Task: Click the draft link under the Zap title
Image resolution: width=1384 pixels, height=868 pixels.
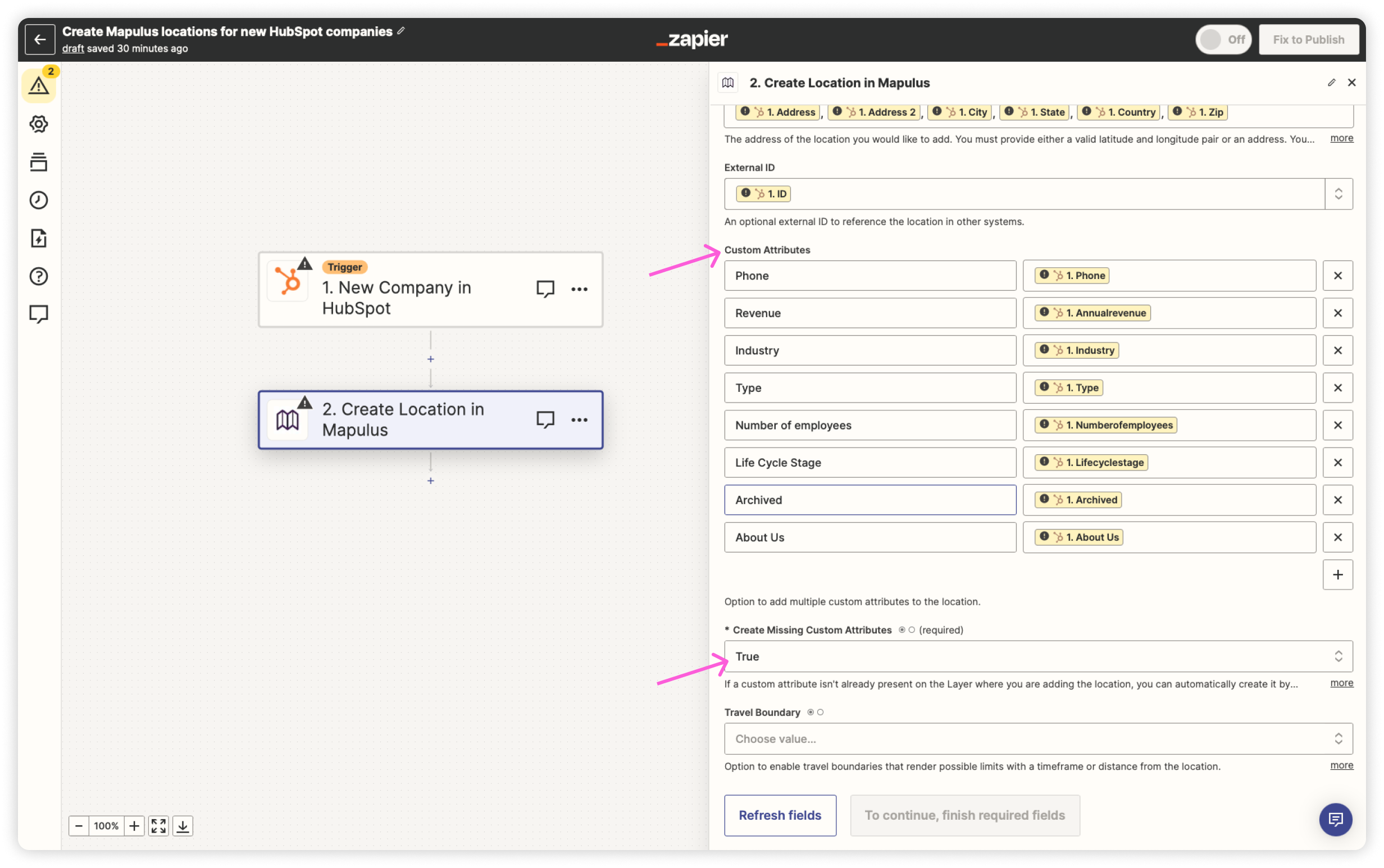Action: coord(73,48)
